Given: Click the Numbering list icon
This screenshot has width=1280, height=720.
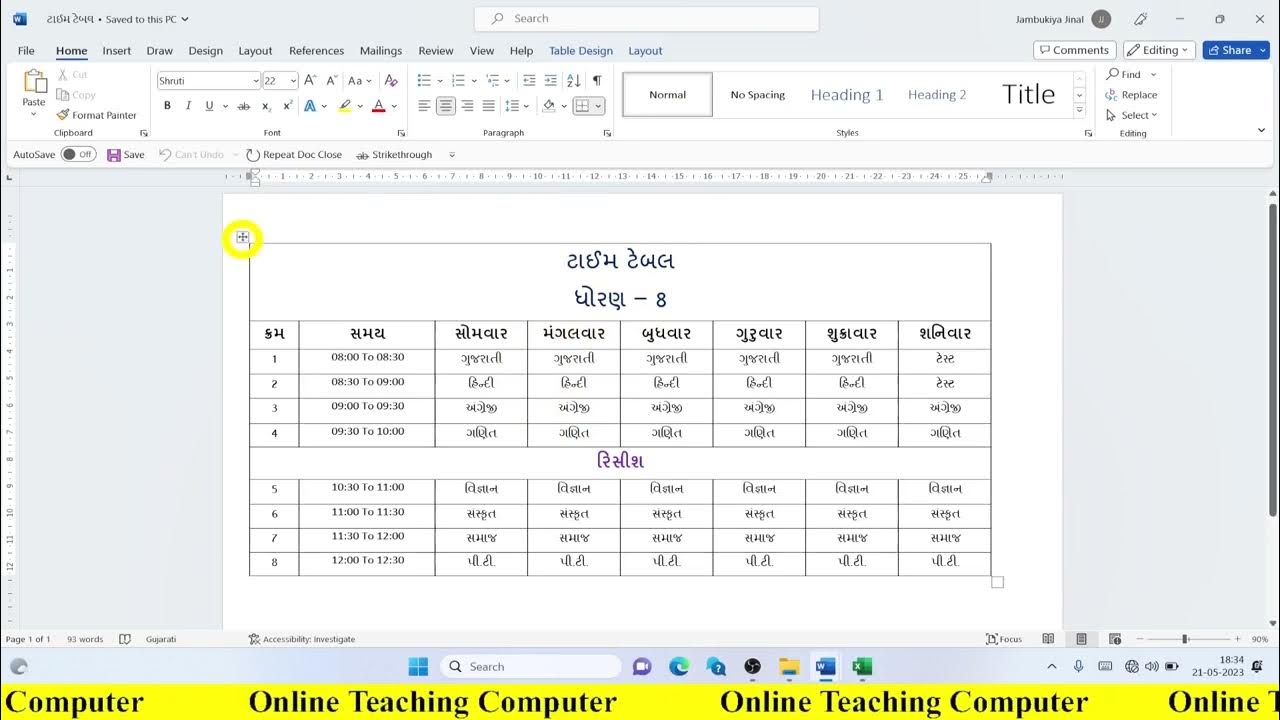Looking at the screenshot, I should click(458, 80).
